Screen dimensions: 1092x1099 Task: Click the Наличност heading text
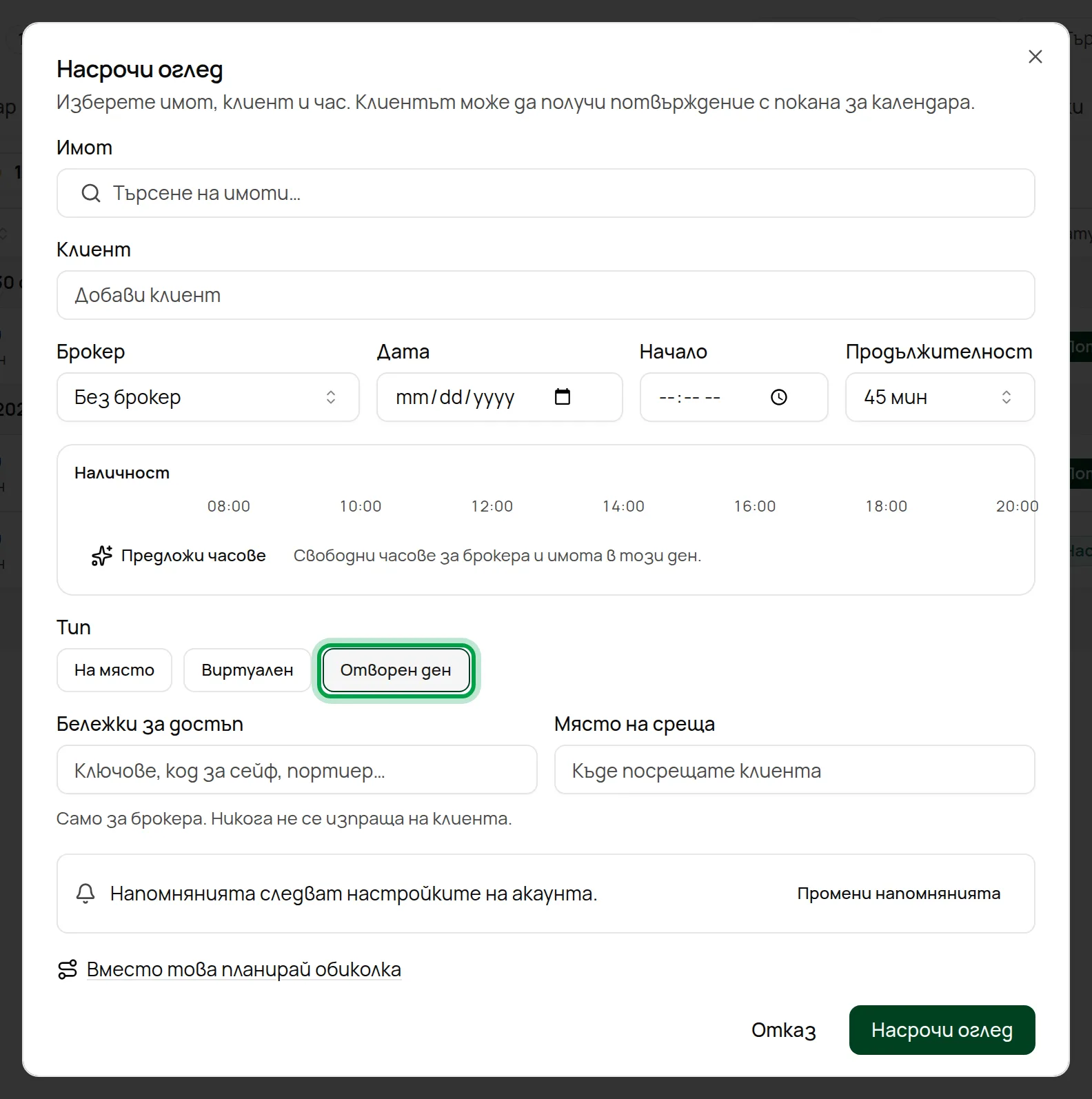tap(122, 473)
